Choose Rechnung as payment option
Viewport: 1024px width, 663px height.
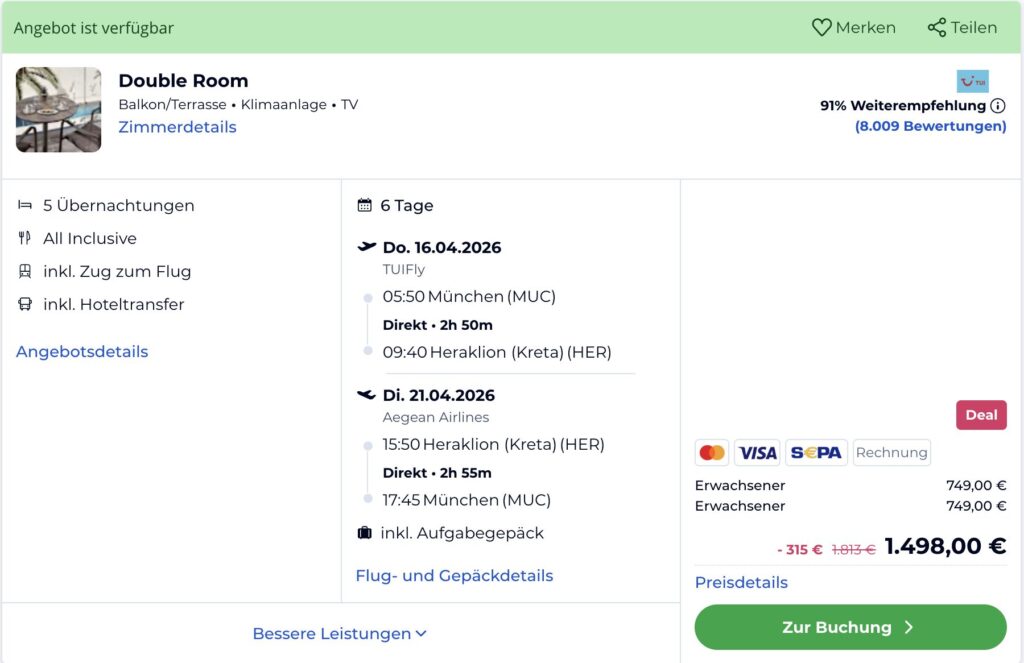coord(891,452)
